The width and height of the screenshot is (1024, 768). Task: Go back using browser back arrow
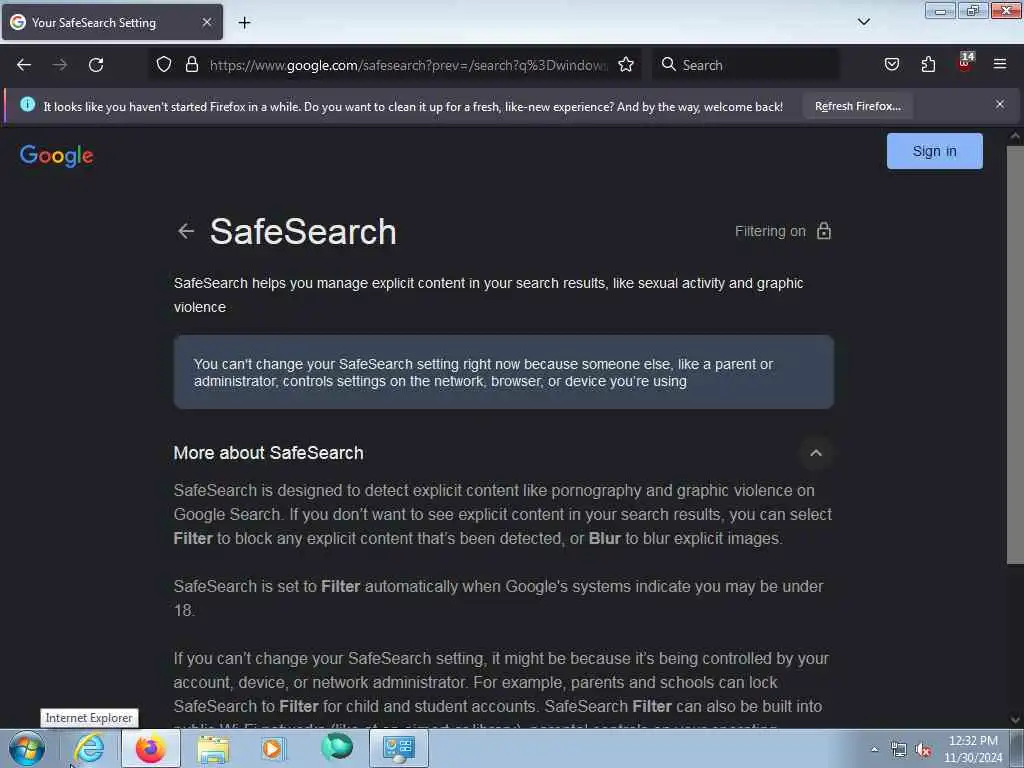(x=24, y=65)
